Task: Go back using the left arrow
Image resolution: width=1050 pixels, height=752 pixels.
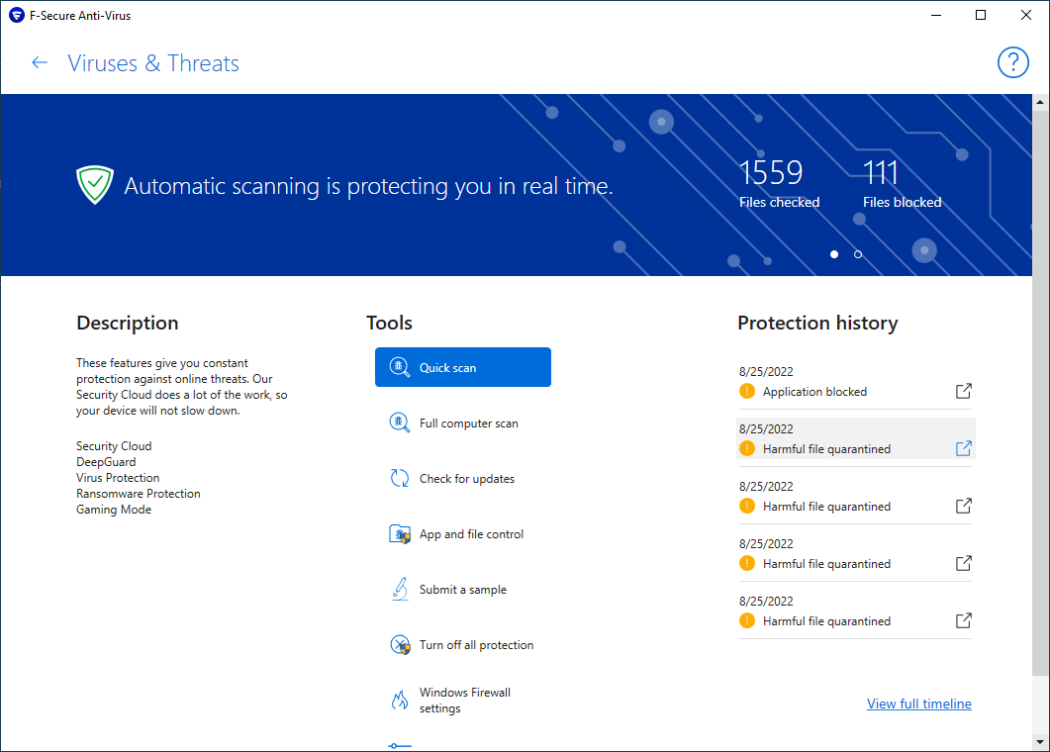Action: tap(40, 63)
